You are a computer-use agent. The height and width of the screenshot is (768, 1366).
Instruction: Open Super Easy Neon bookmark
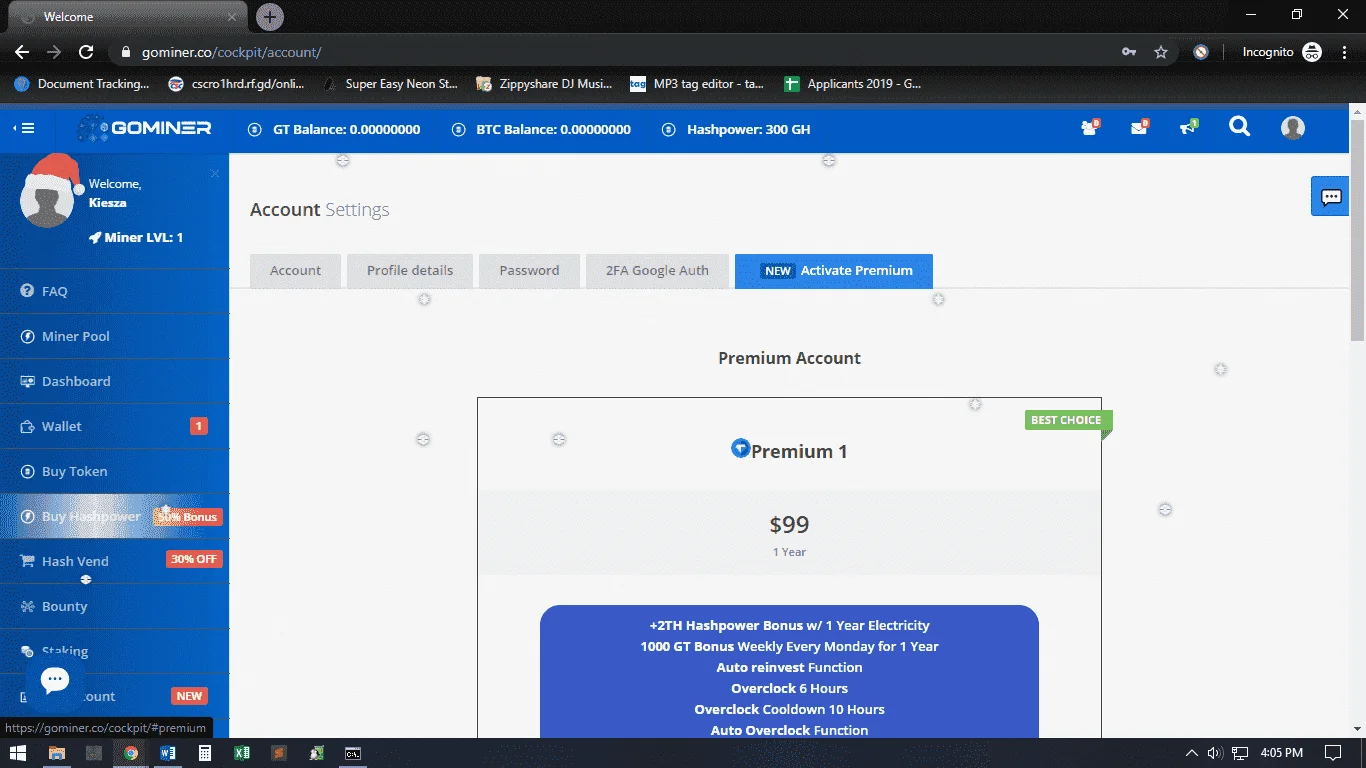click(391, 84)
